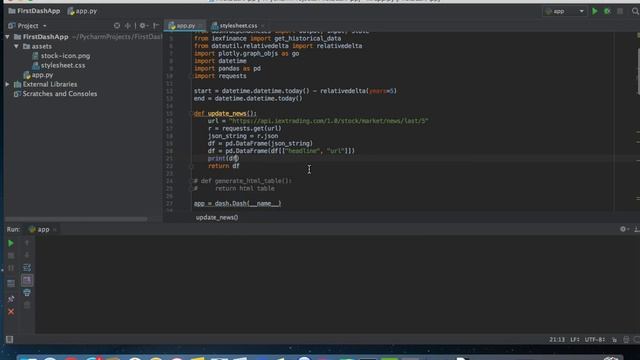Print the Run console output
This screenshot has width=640, height=360.
pyautogui.click(x=27, y=293)
